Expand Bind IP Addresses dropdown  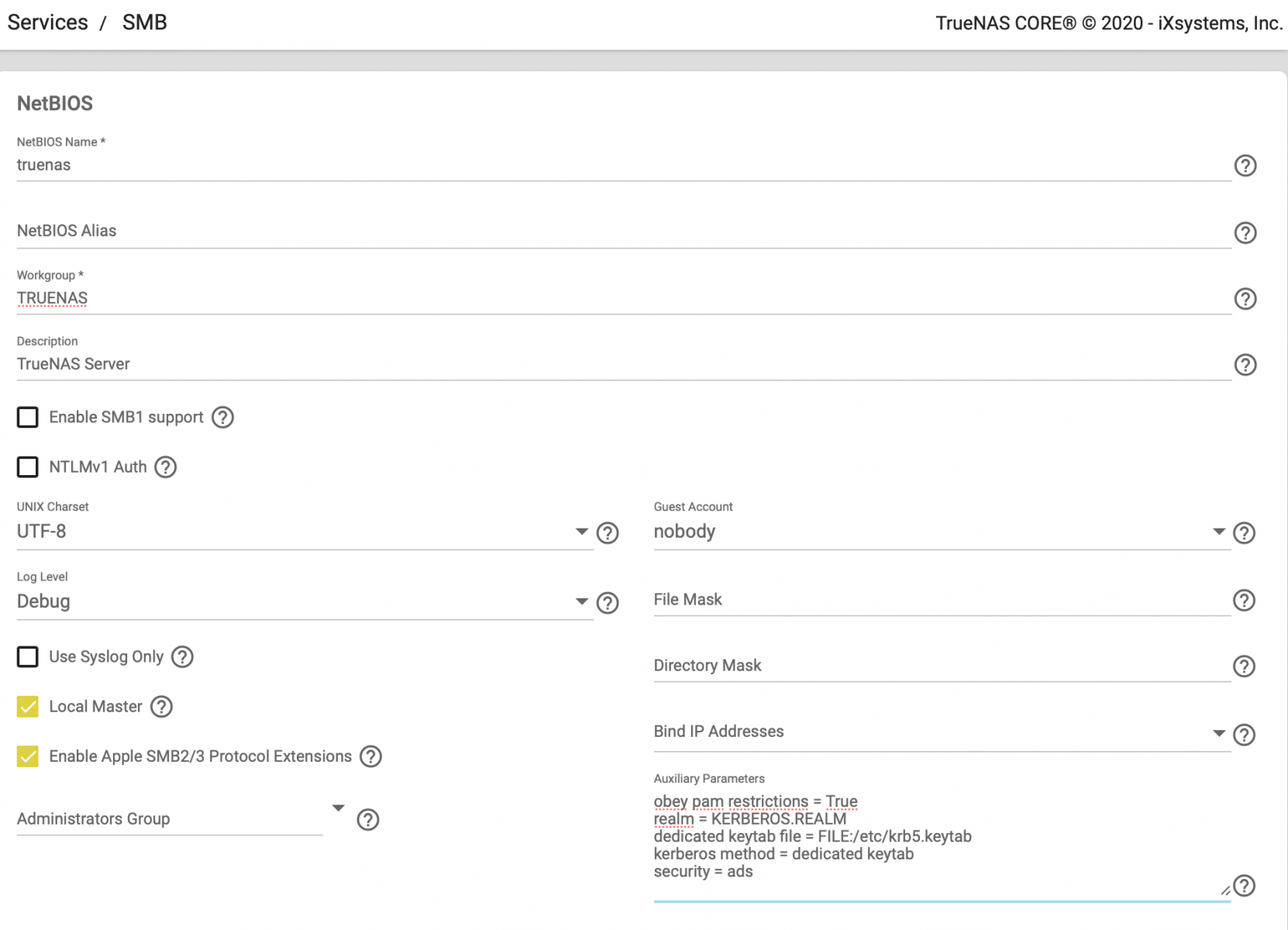coord(942,732)
